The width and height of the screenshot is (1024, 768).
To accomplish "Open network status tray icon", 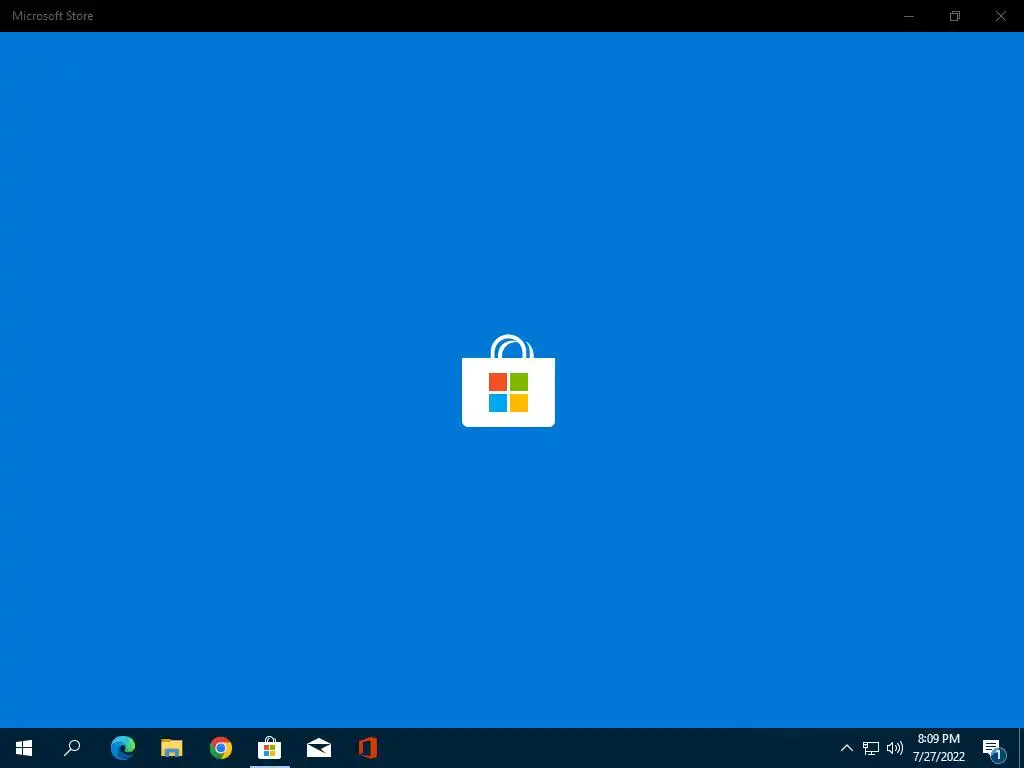I will (871, 748).
